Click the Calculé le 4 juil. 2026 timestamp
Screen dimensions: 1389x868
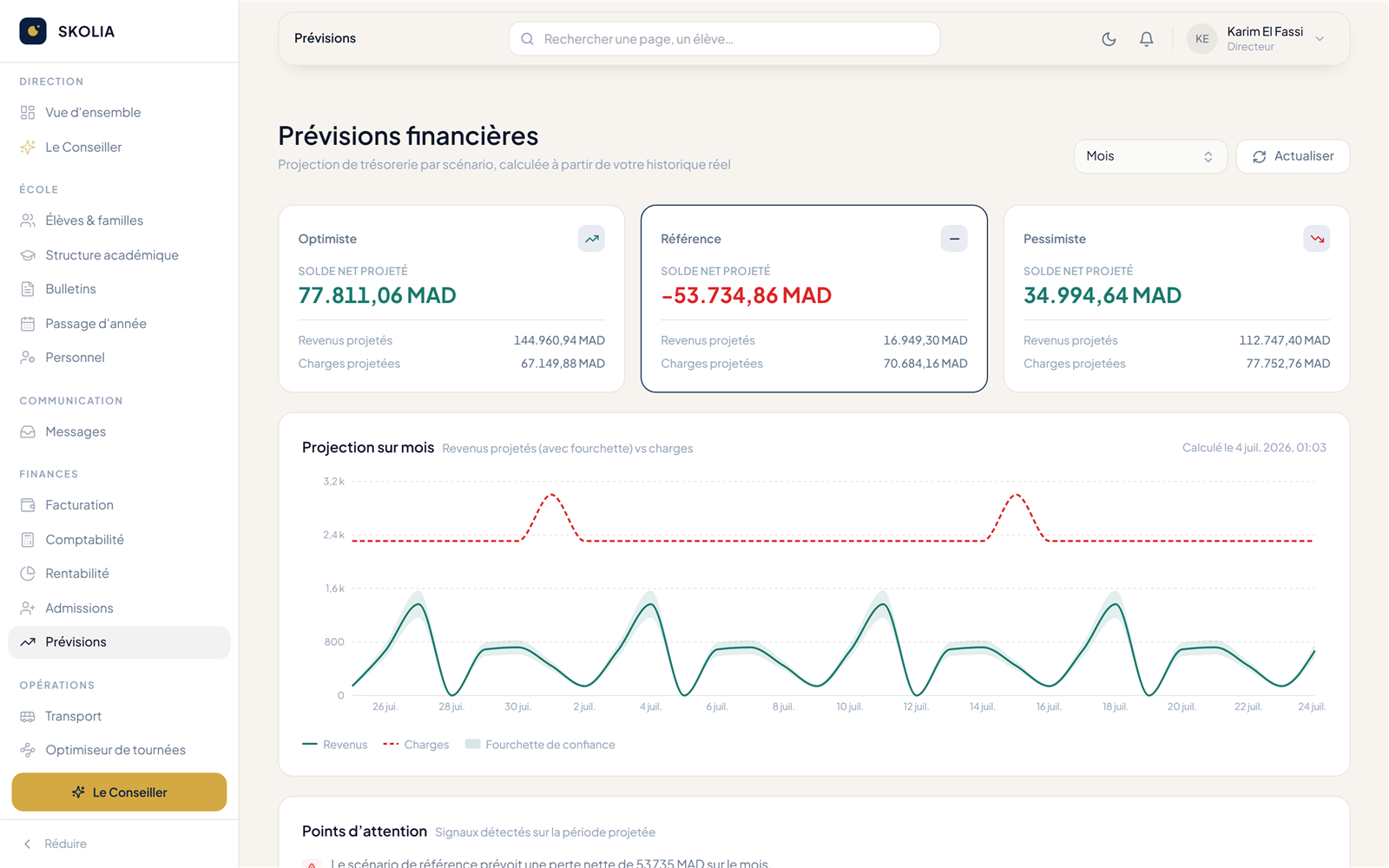point(1254,448)
